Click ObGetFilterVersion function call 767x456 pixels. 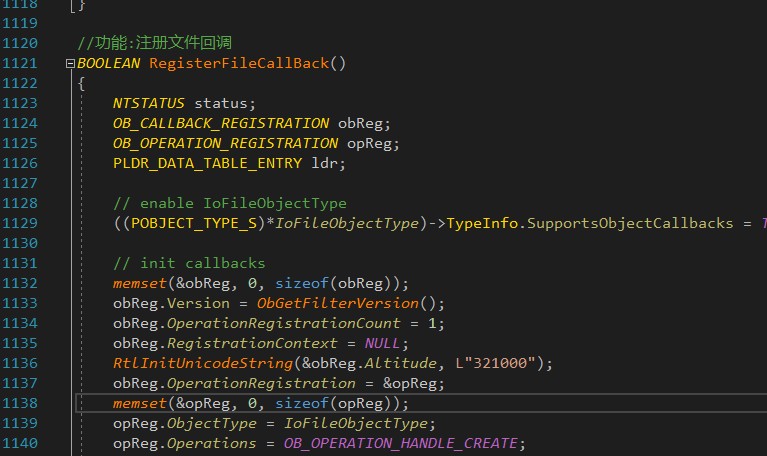[x=338, y=303]
